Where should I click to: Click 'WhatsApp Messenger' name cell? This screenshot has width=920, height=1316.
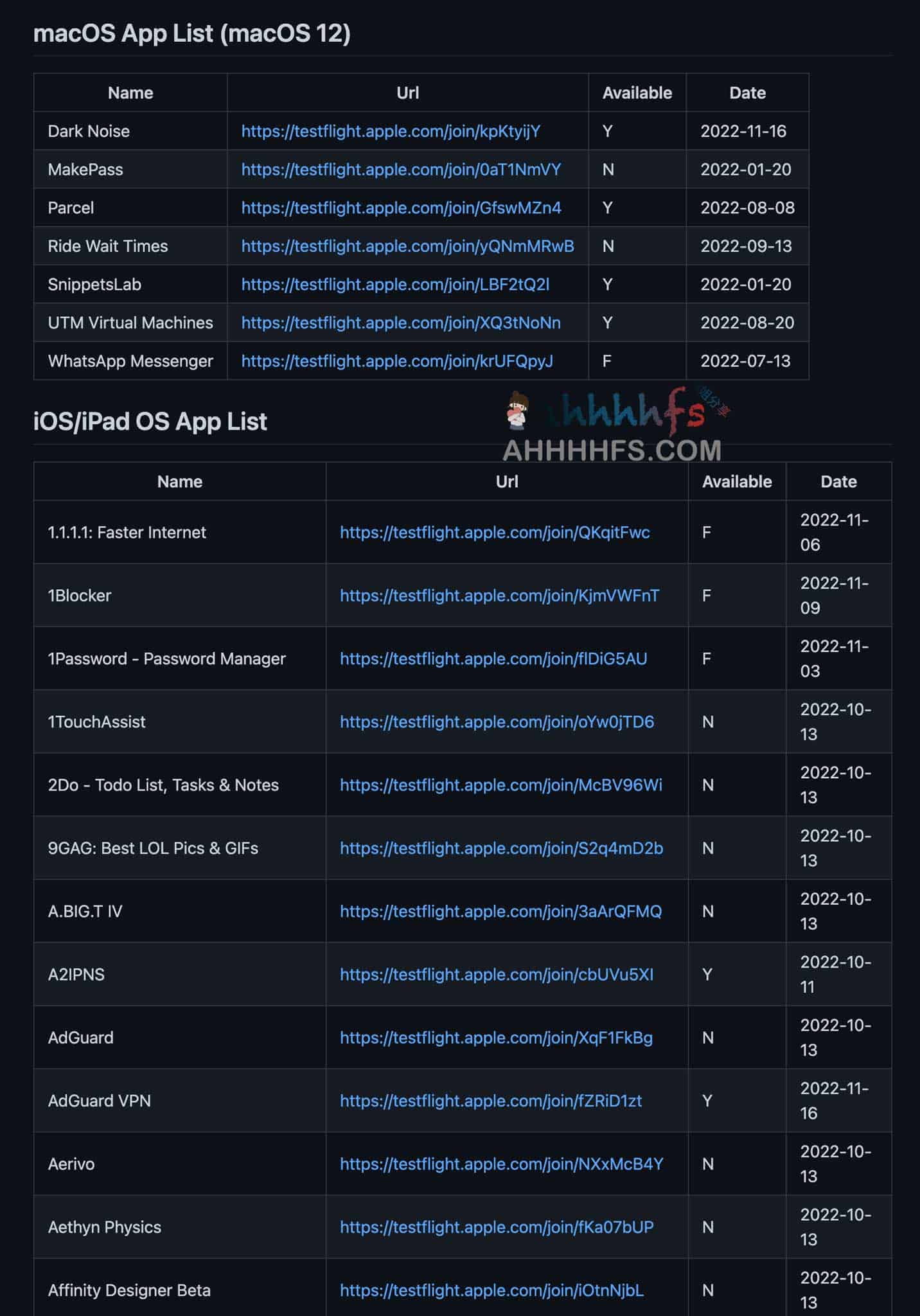(x=130, y=361)
